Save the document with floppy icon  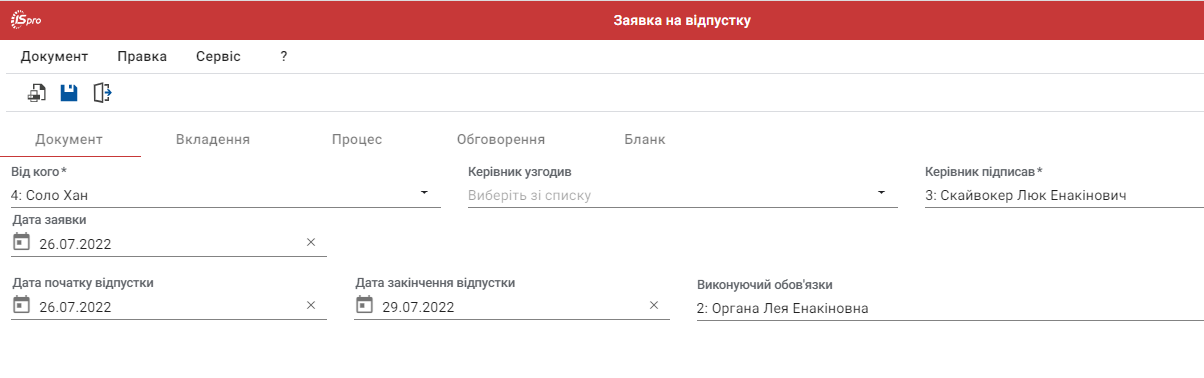(x=69, y=93)
